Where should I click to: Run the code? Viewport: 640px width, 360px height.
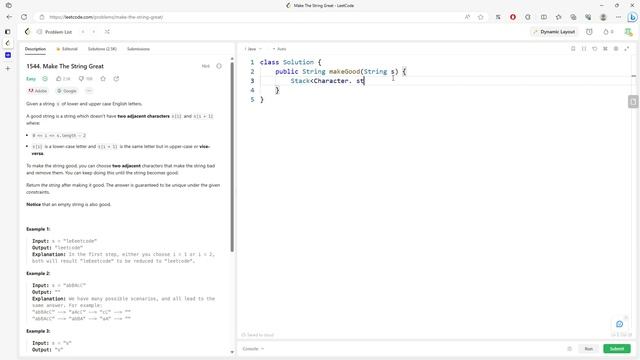(x=589, y=349)
